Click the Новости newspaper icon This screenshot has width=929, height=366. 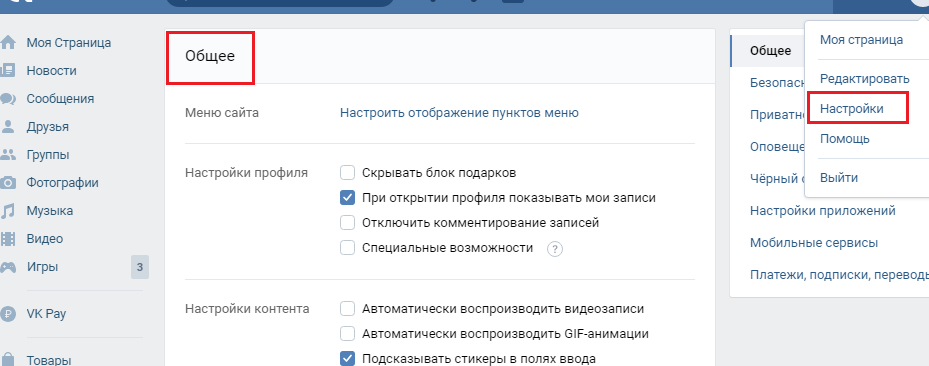7,70
